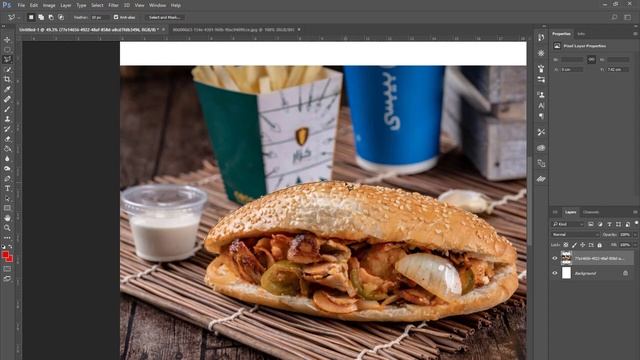Select the Quick Selection tool
This screenshot has height=360, width=640.
tap(7, 69)
